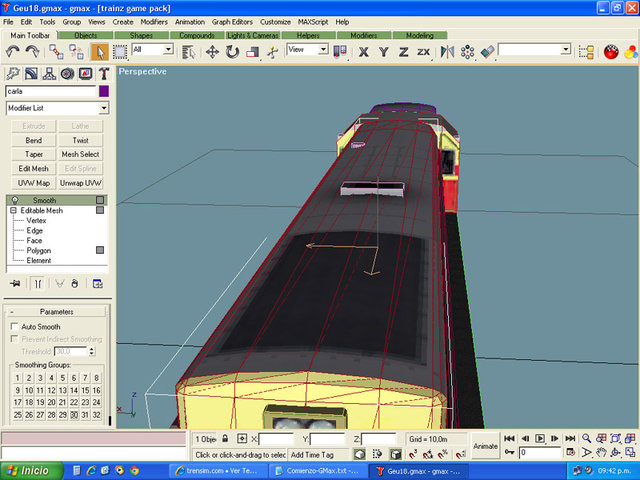Open the Modifier List dropdown
The width and height of the screenshot is (640, 480).
pyautogui.click(x=104, y=108)
